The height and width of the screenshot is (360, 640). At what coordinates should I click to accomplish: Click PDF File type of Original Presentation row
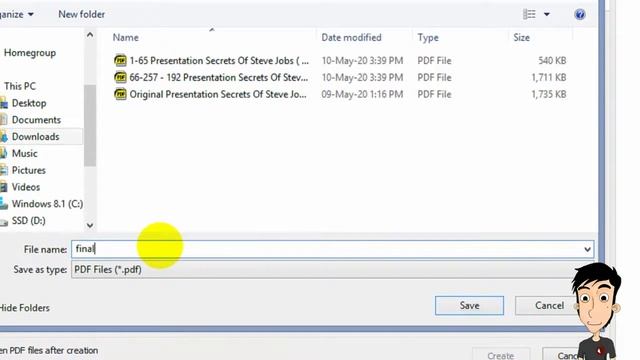434,94
